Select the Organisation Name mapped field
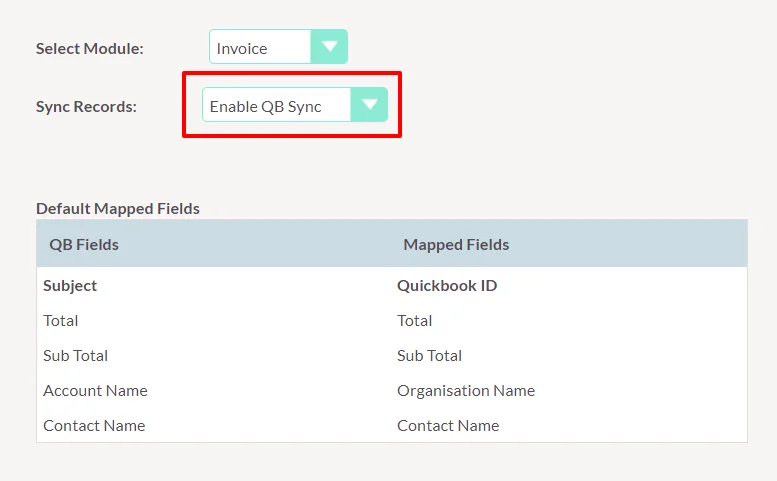The image size is (777, 481). [466, 390]
